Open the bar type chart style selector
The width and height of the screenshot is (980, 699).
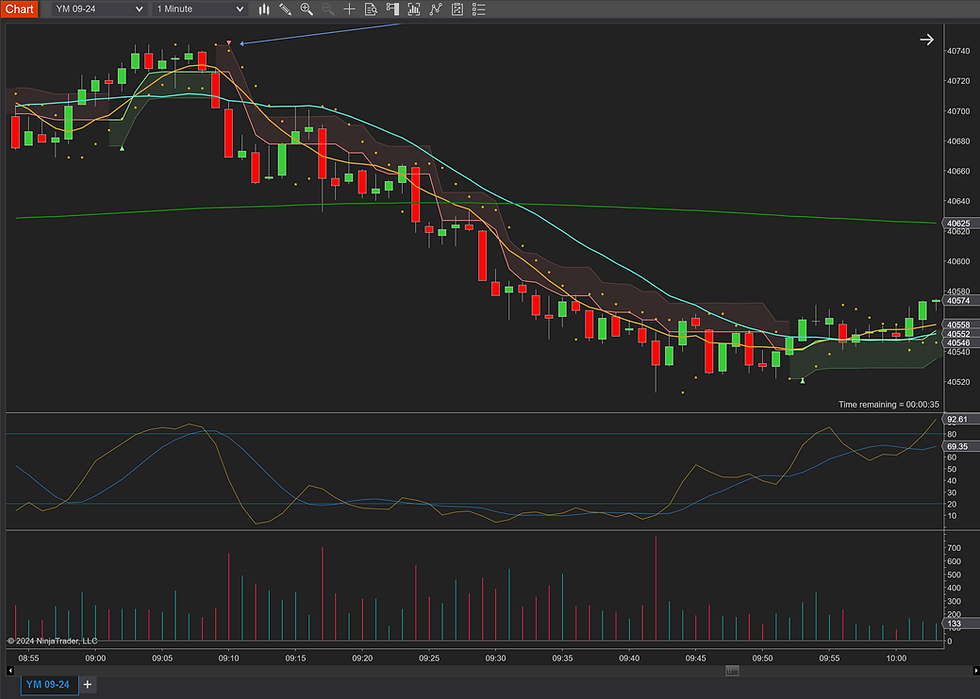click(x=264, y=9)
